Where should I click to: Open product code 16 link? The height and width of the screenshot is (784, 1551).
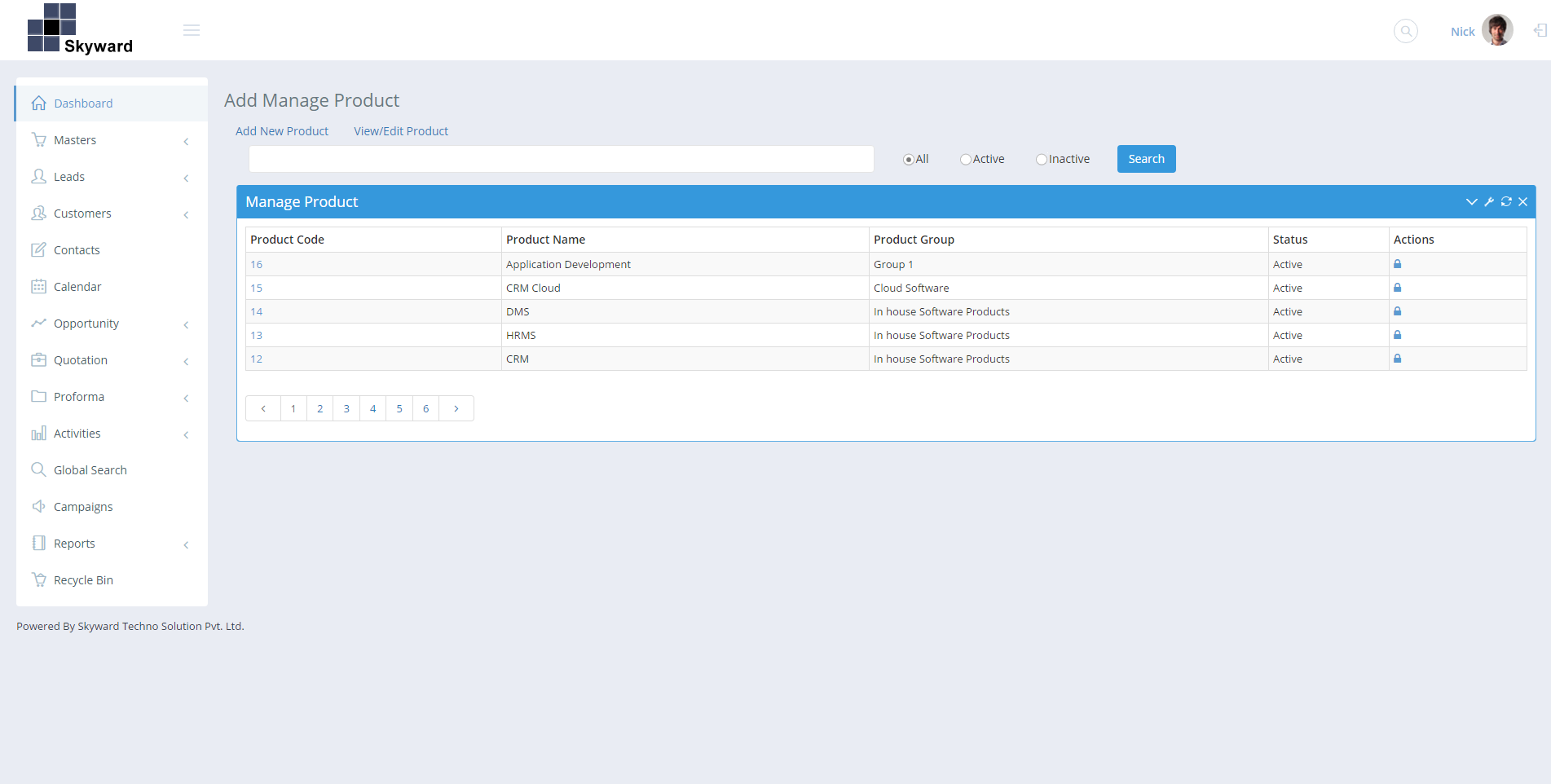pyautogui.click(x=256, y=264)
